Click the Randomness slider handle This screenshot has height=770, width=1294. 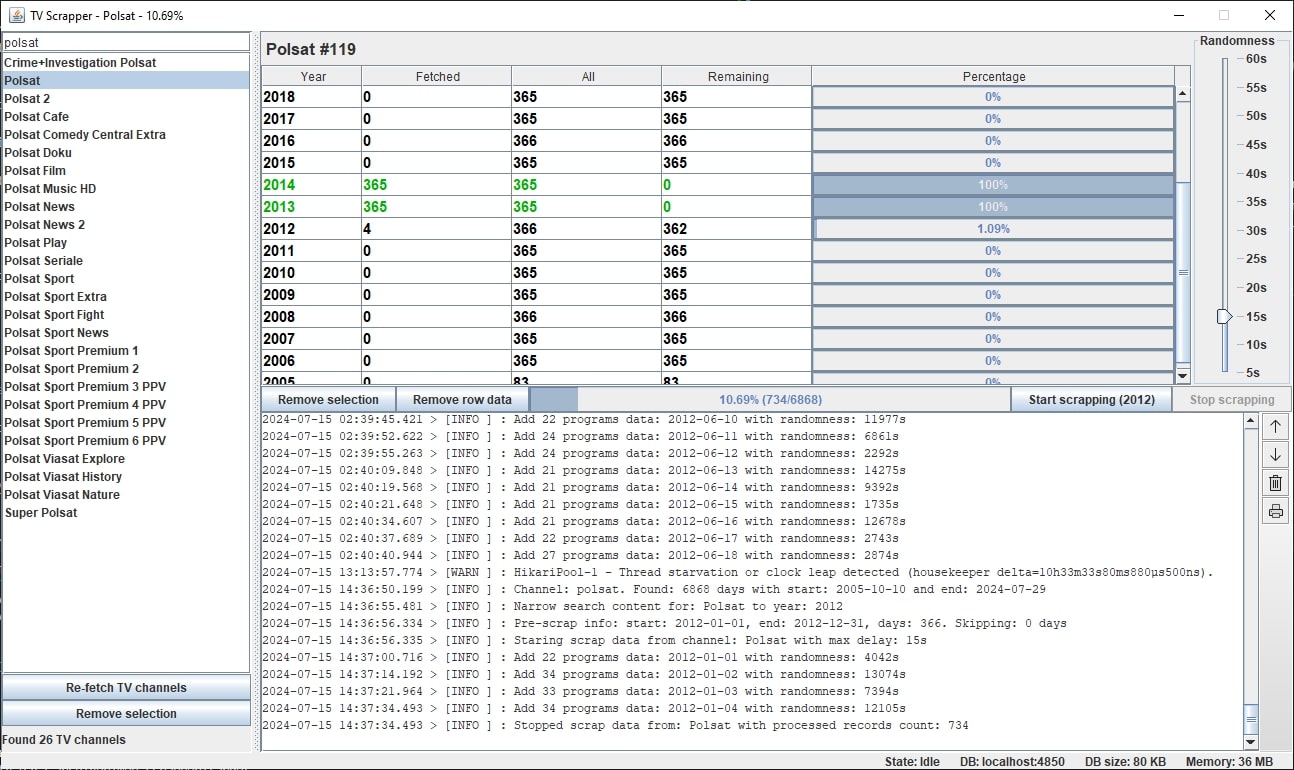coord(1224,316)
